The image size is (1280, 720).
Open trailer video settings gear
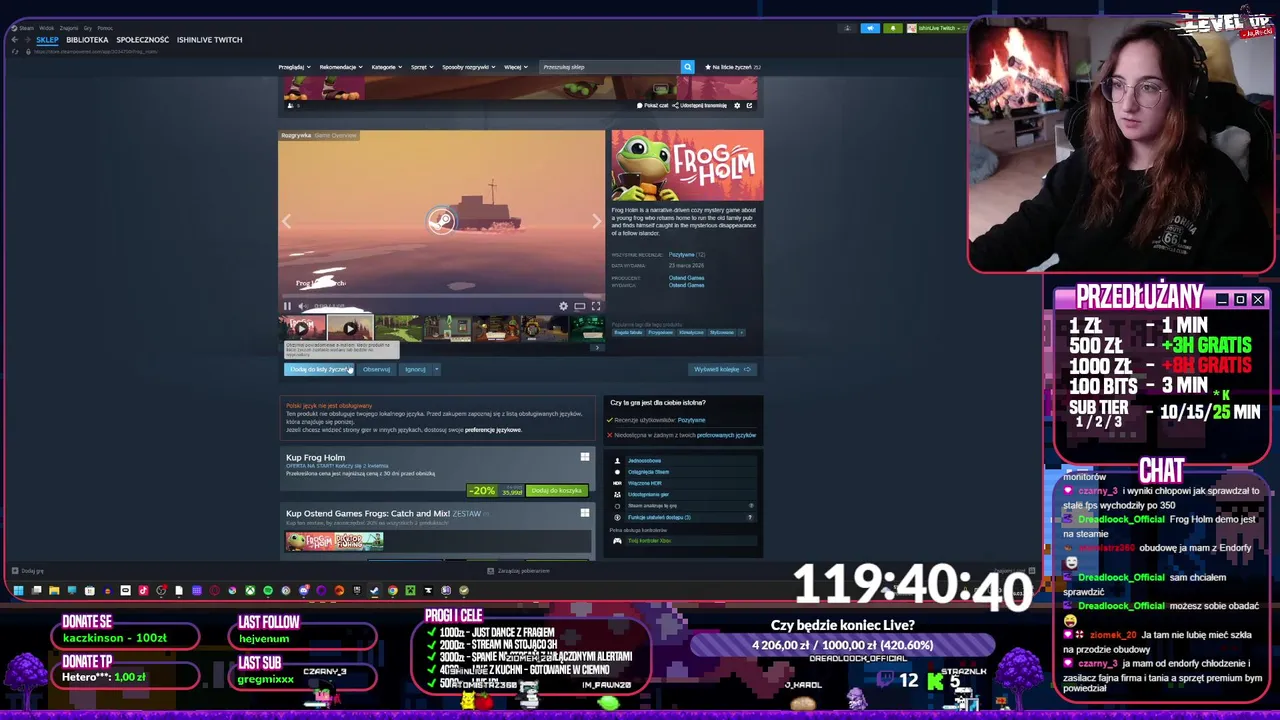[x=563, y=306]
